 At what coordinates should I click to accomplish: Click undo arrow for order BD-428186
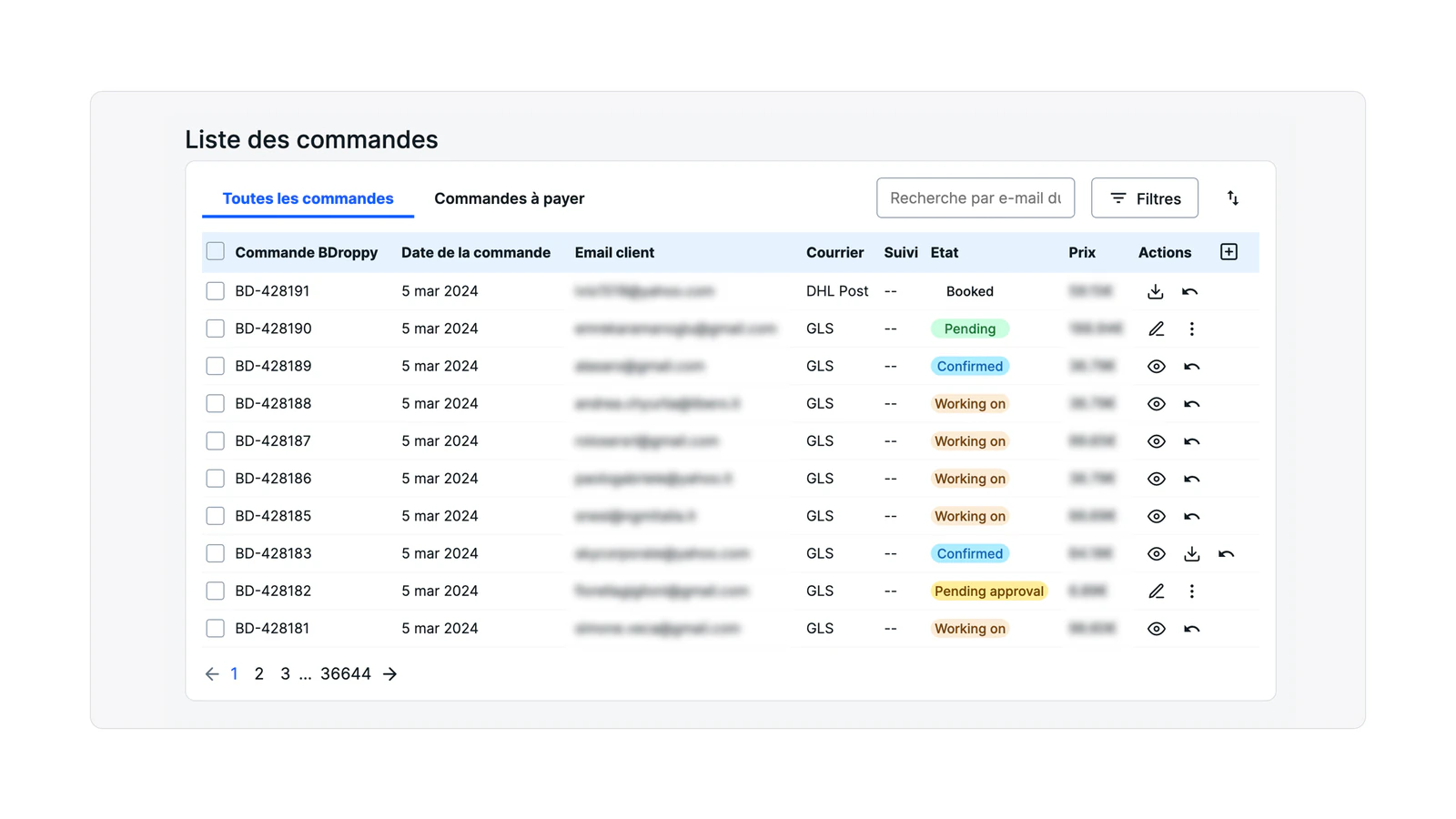1191,479
